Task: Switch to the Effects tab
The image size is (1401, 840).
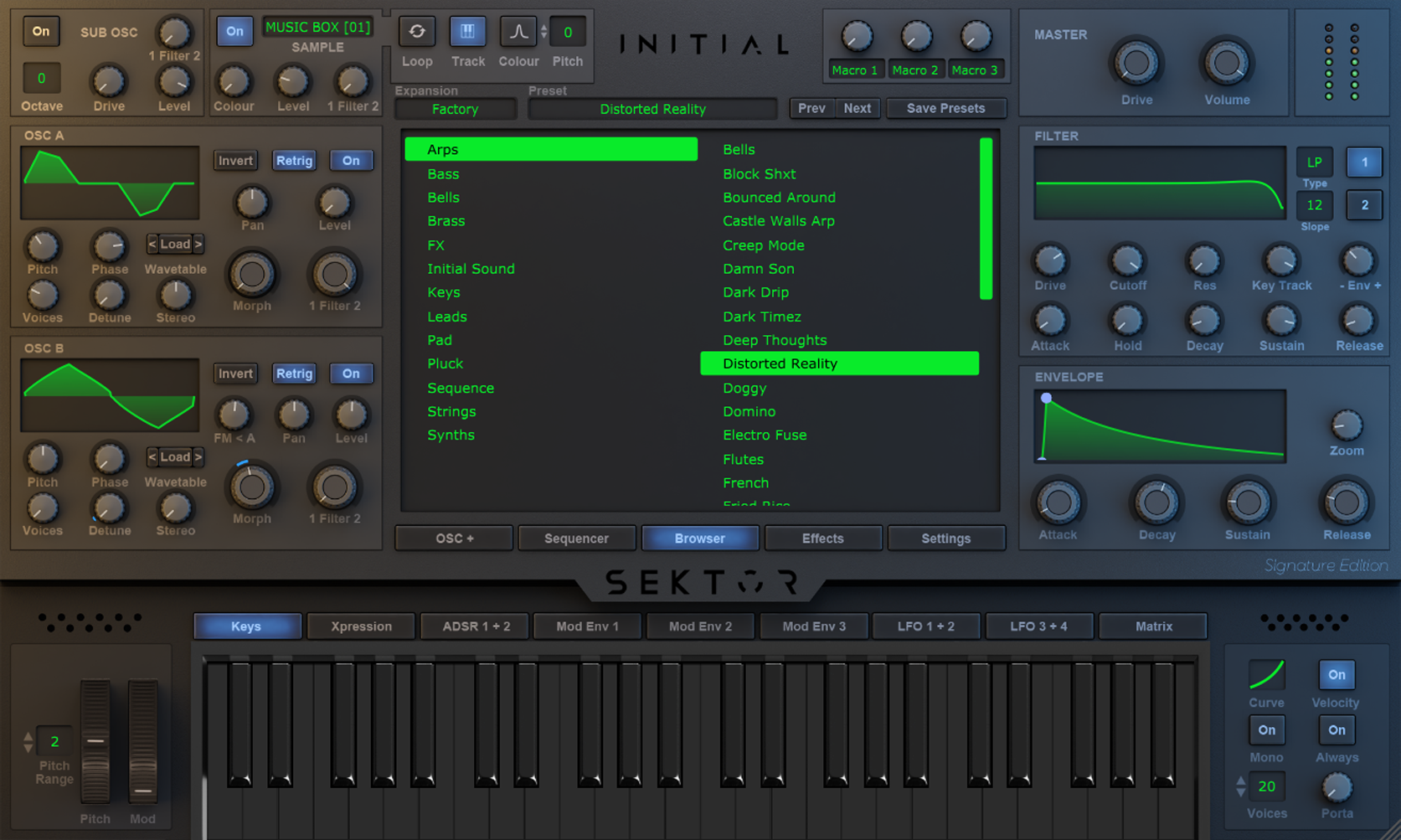Action: click(x=822, y=538)
